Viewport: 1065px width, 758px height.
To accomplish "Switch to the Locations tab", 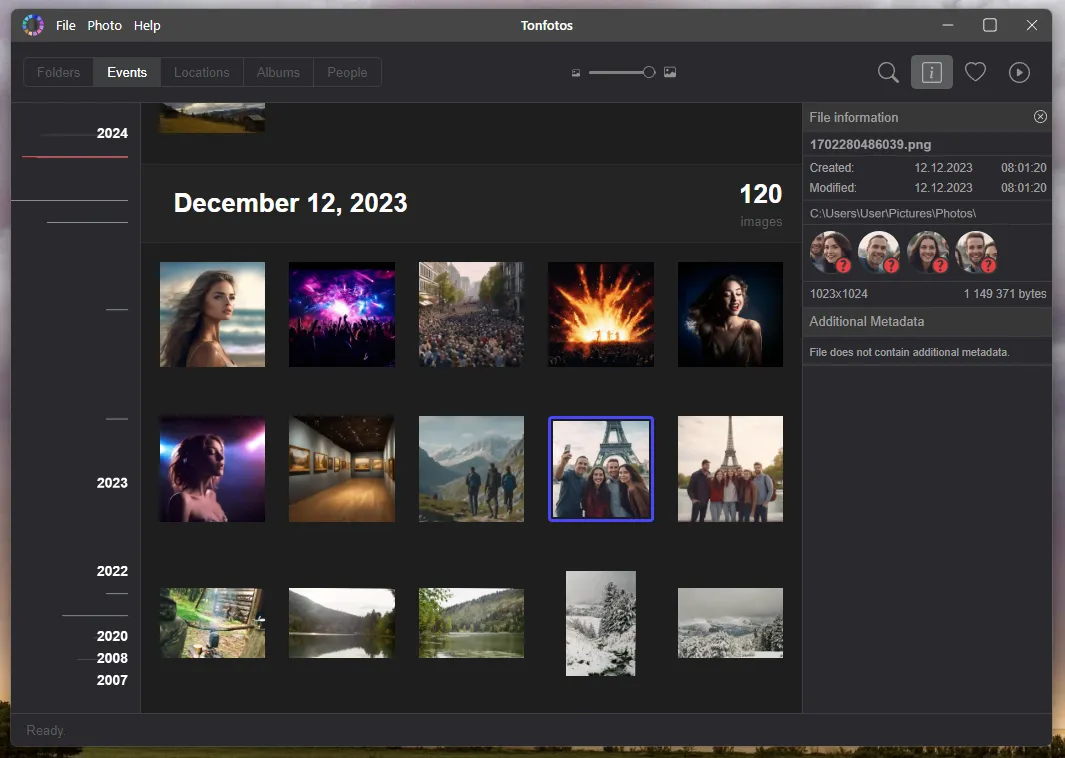I will 201,72.
